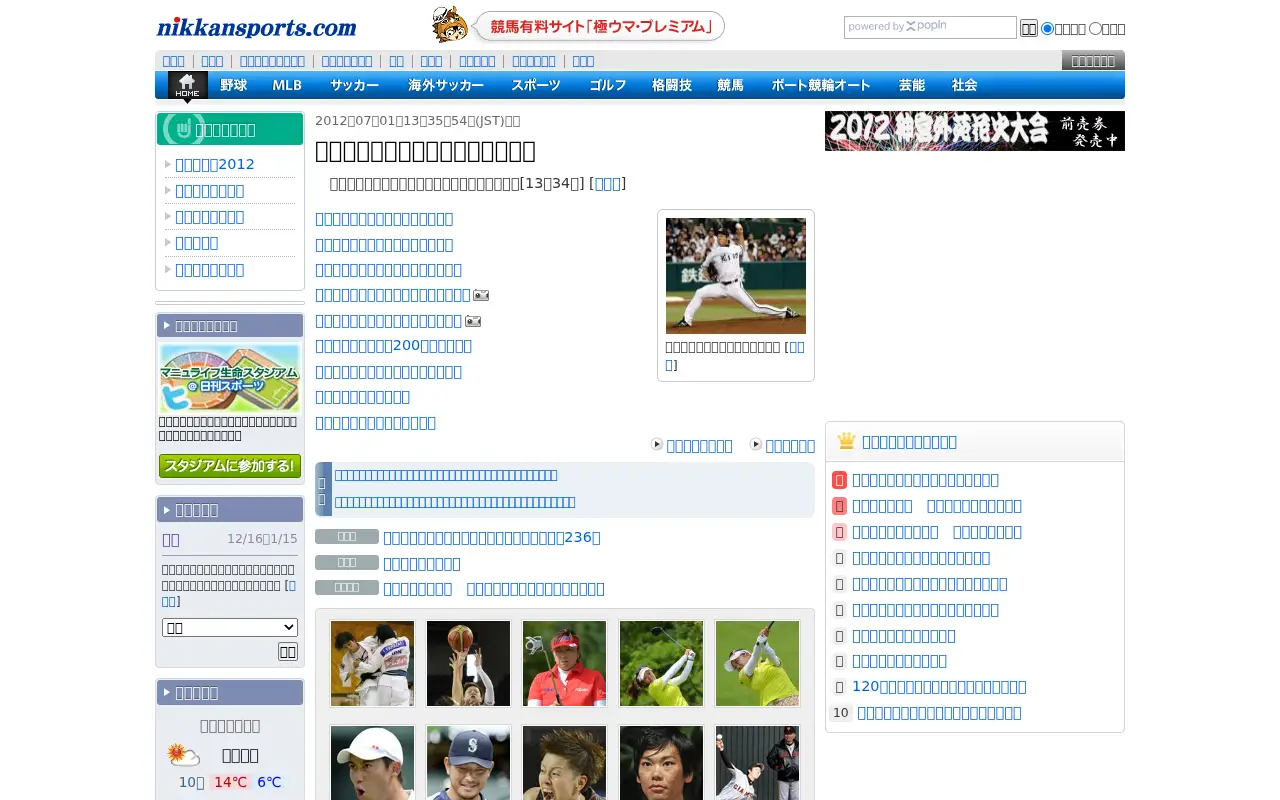Open the tennis player in white cap thumbnail
Viewport: 1280px width, 800px height.
coord(372,762)
